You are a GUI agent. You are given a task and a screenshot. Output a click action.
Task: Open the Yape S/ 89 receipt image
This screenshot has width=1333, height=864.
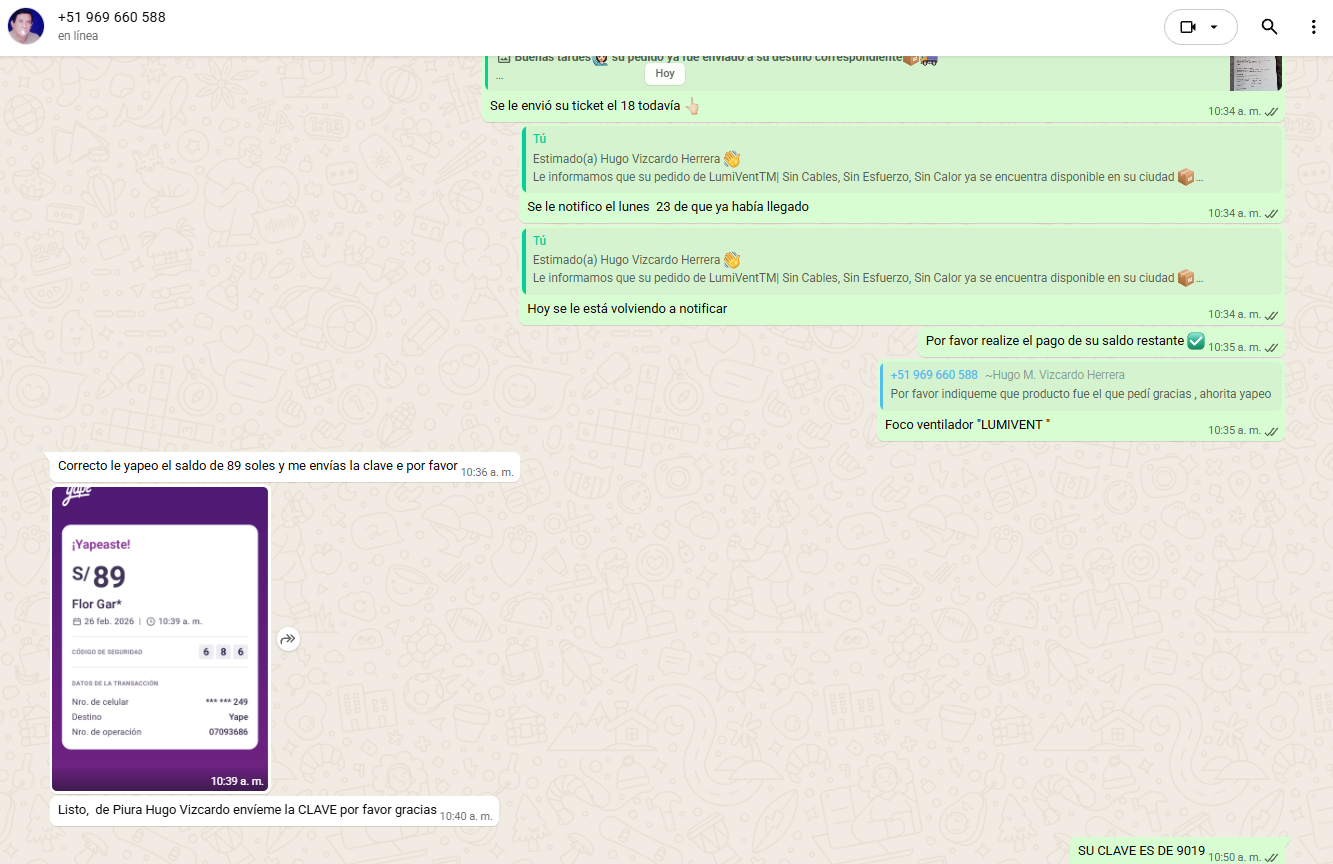pos(160,638)
